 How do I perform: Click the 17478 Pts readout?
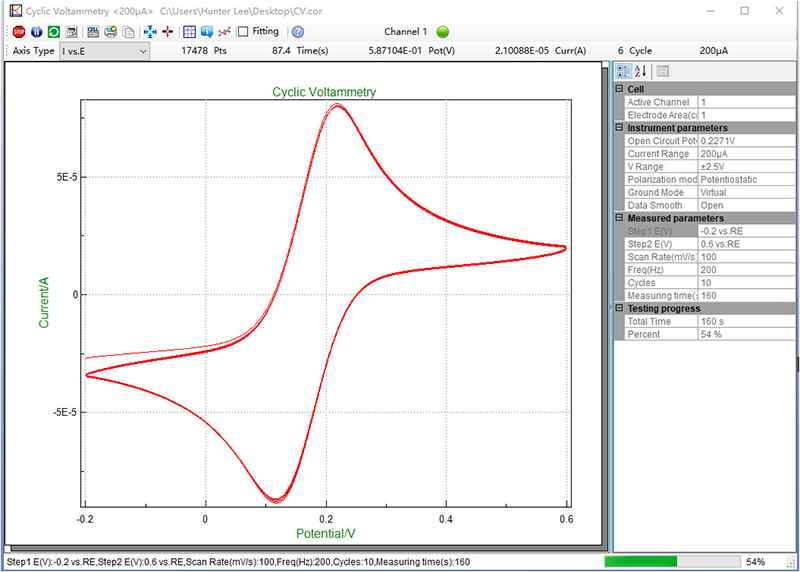coord(204,51)
